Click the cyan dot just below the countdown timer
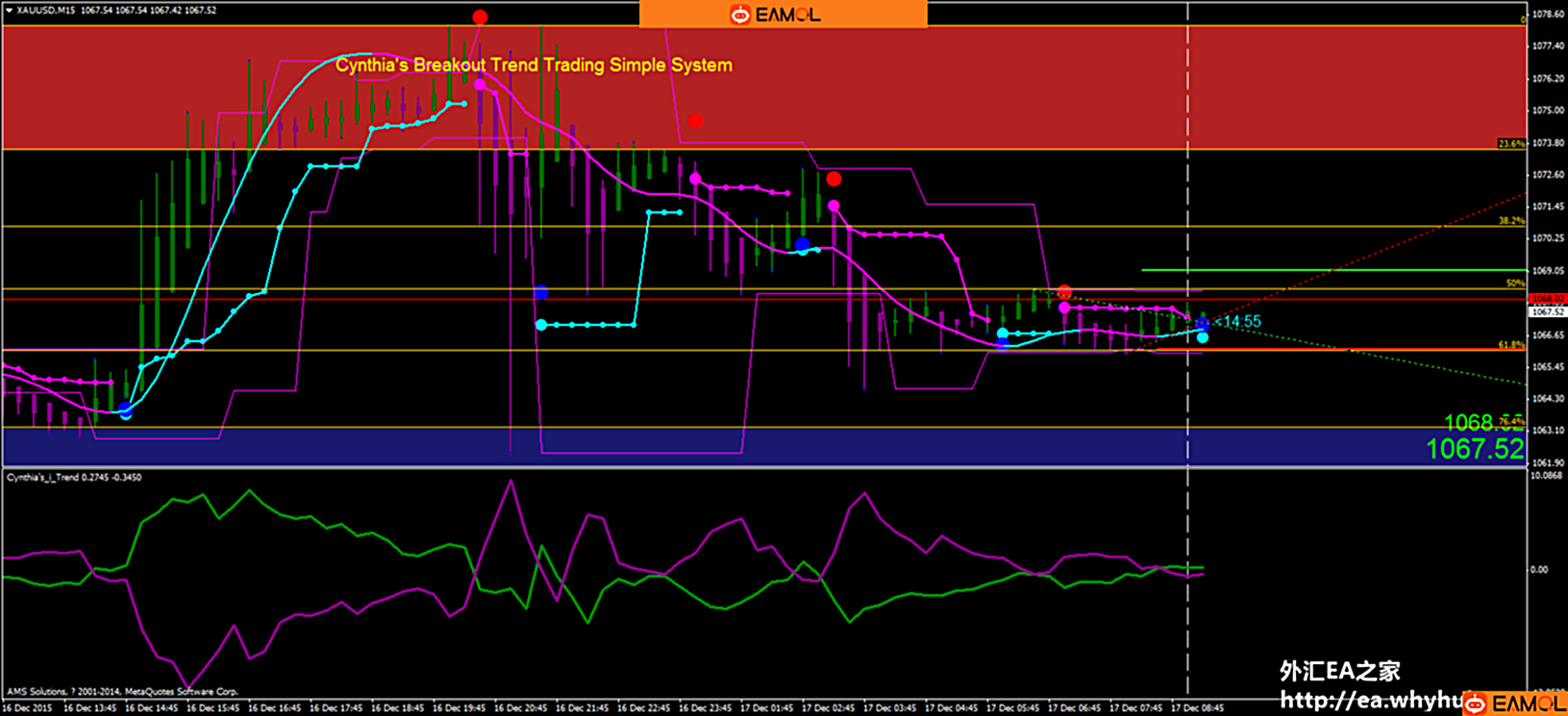 [1203, 337]
